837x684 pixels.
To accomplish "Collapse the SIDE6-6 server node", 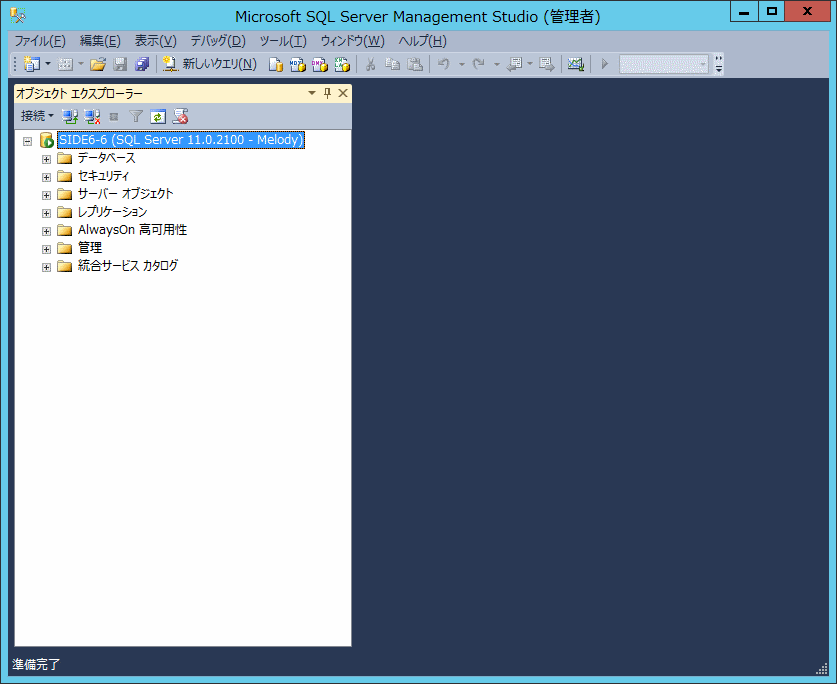I will [28, 141].
